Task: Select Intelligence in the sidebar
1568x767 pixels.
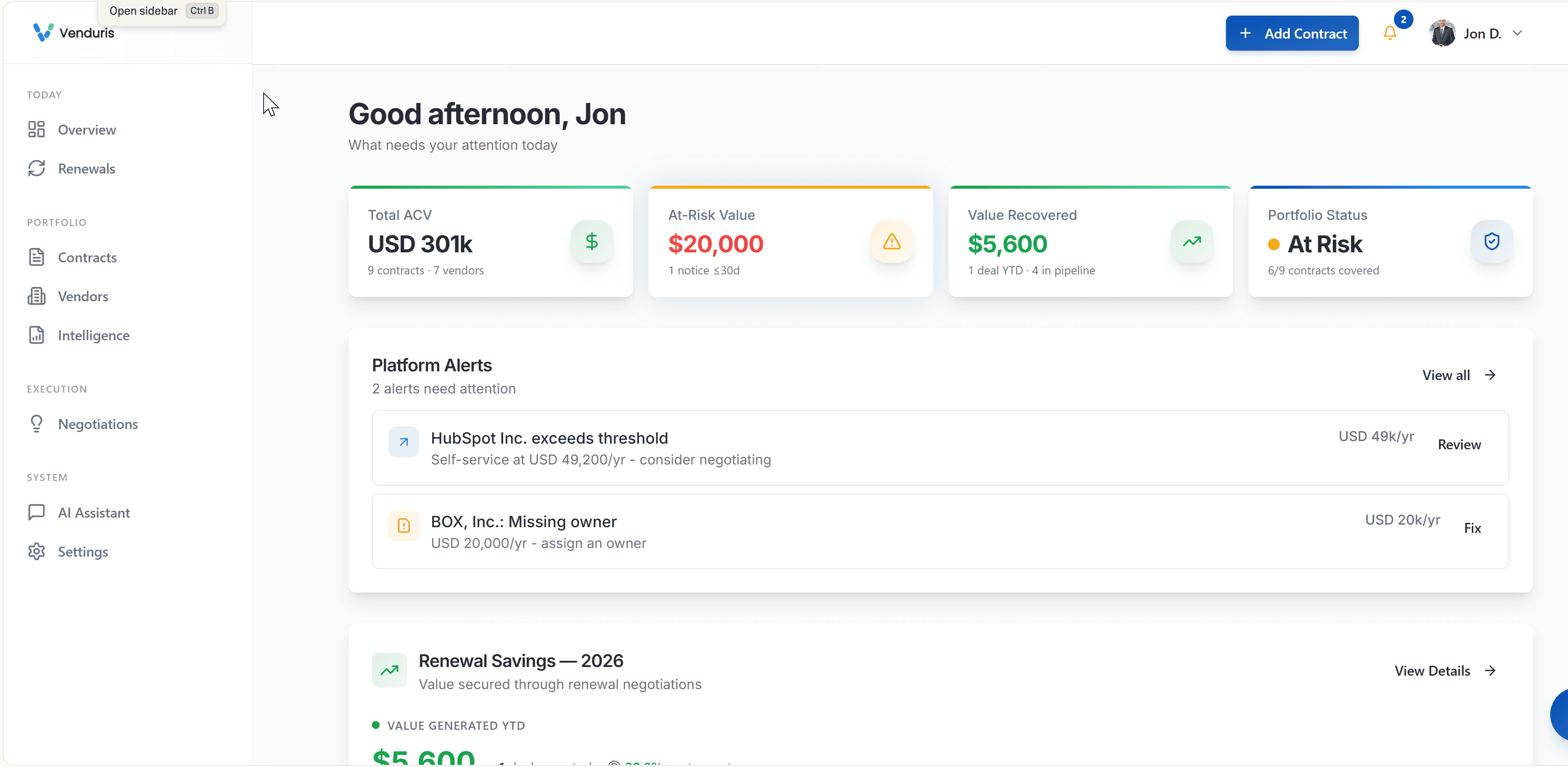Action: pos(93,335)
